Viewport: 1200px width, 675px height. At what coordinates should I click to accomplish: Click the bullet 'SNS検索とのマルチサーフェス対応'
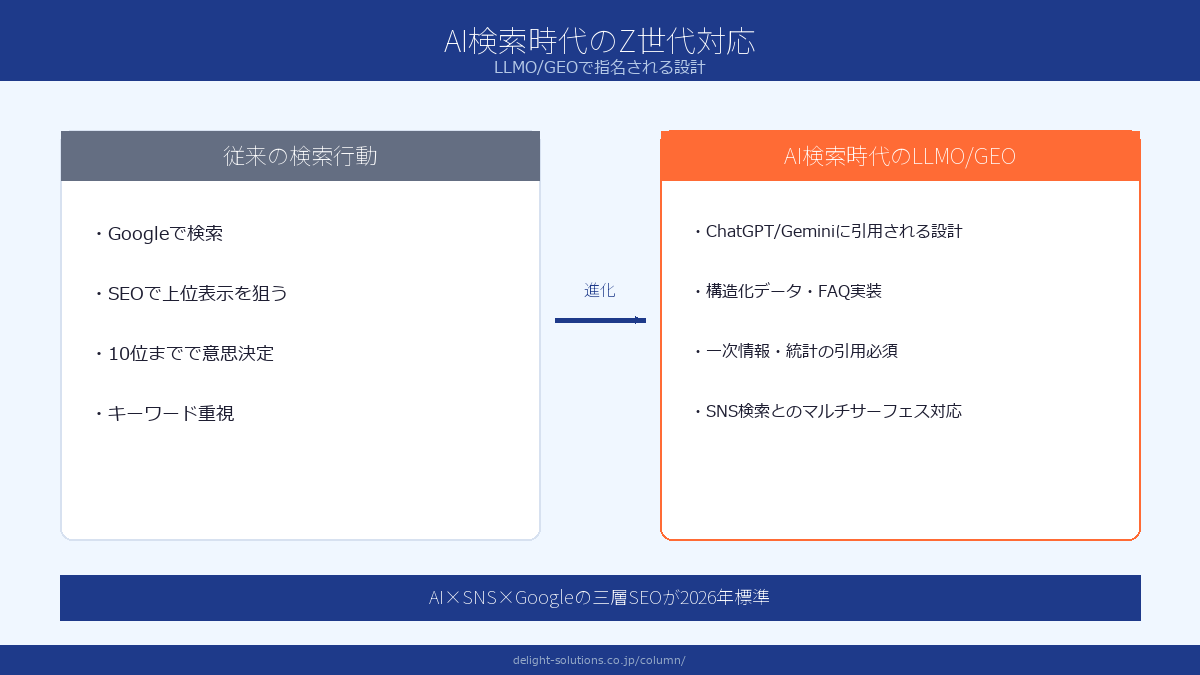click(827, 412)
